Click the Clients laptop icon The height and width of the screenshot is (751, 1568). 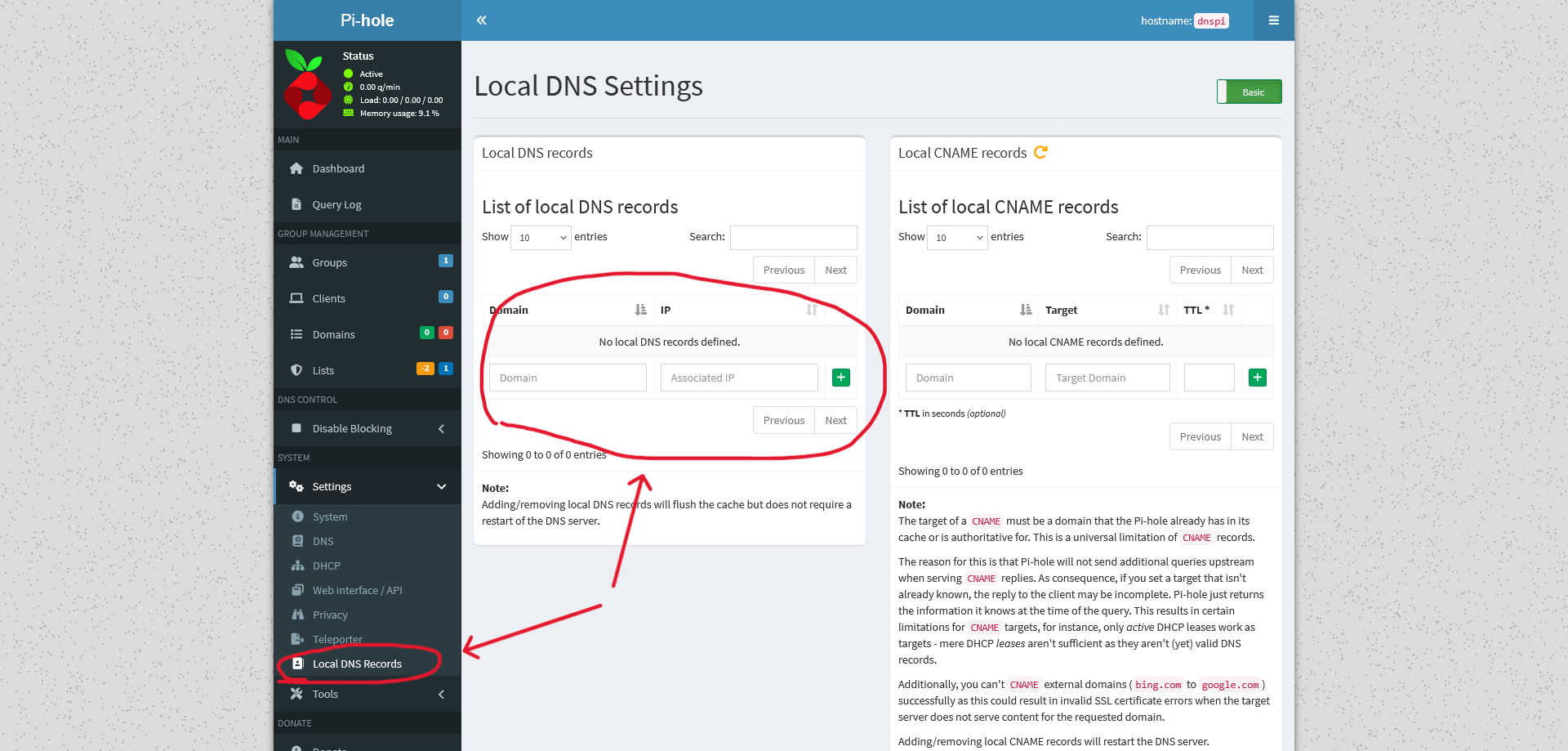(x=296, y=298)
